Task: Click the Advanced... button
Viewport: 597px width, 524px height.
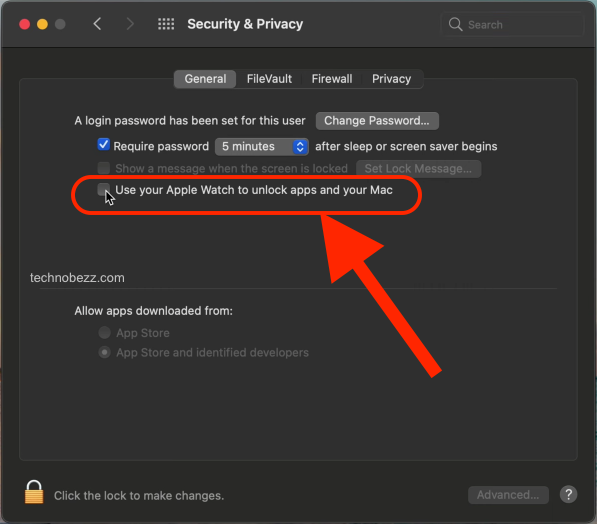Action: click(508, 495)
